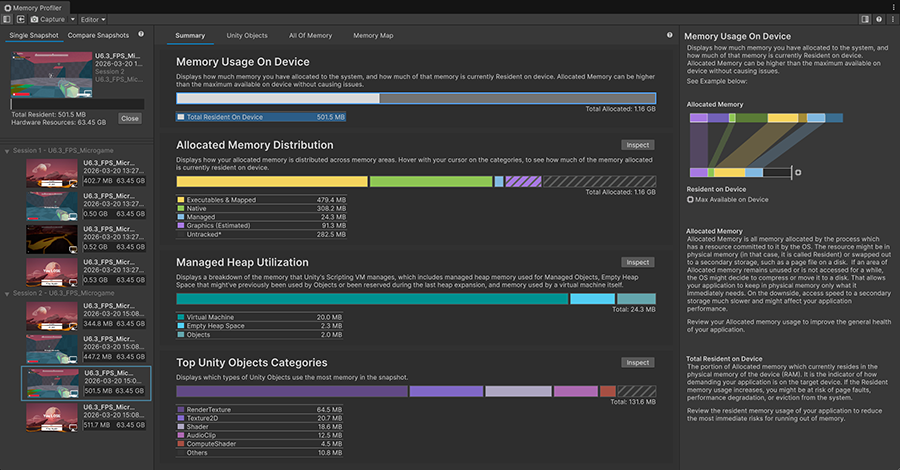Click the yellow Executables & Mapped bar segment
Image resolution: width=900 pixels, height=470 pixels.
[x=272, y=181]
